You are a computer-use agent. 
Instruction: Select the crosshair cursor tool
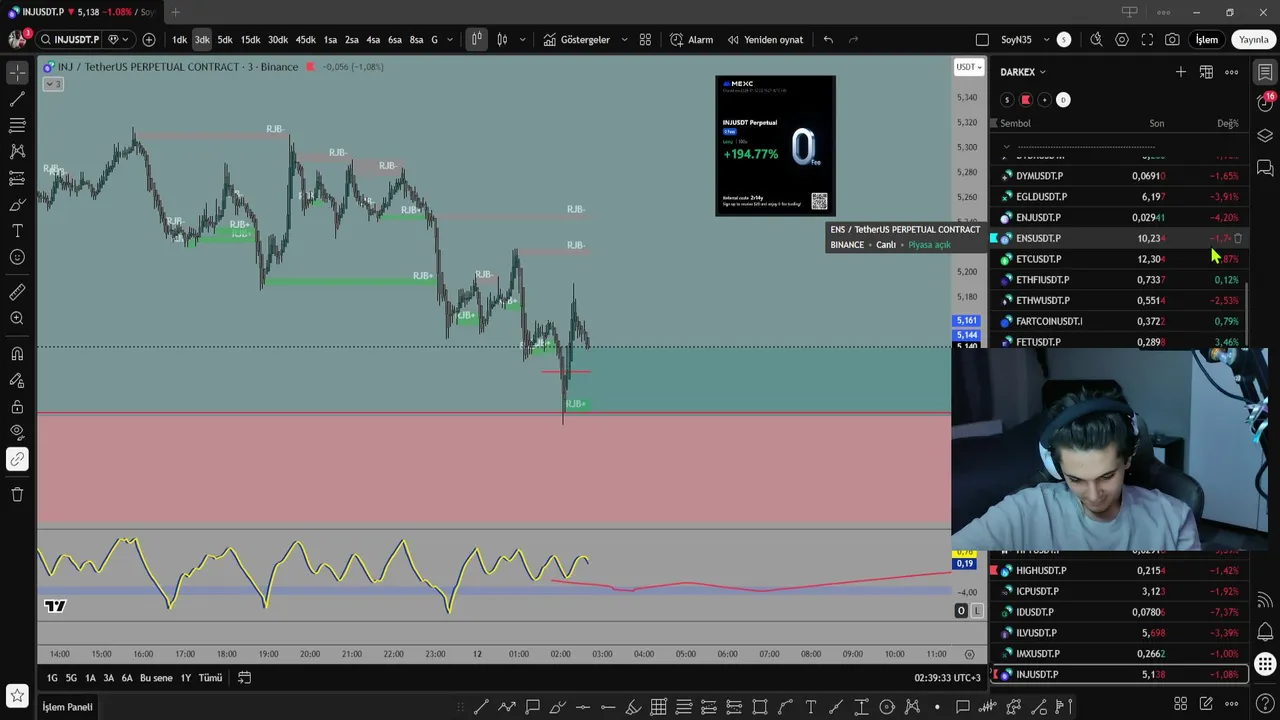[17, 73]
